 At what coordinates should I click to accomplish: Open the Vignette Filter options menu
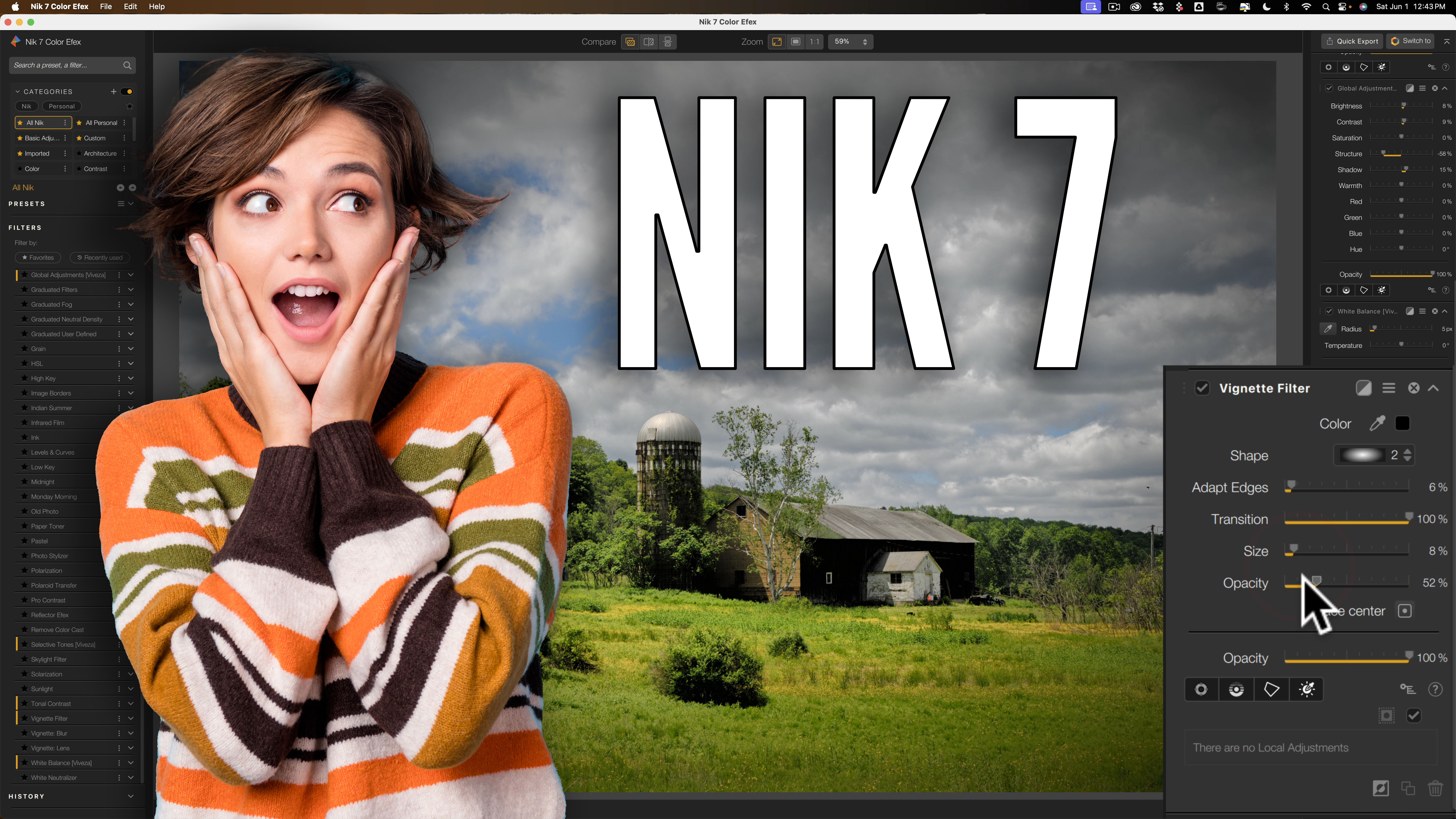click(1389, 388)
